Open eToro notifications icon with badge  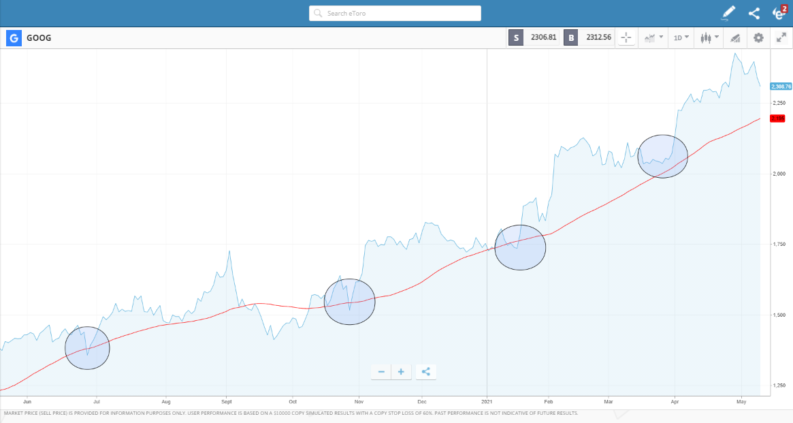779,13
